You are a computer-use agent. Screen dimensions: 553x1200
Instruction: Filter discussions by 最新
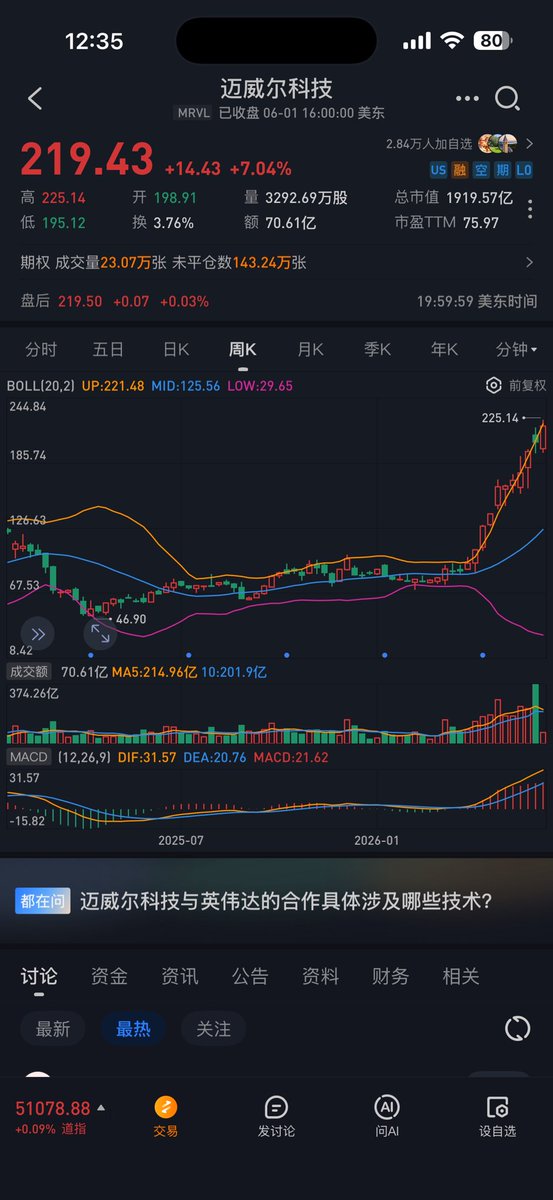click(53, 1029)
